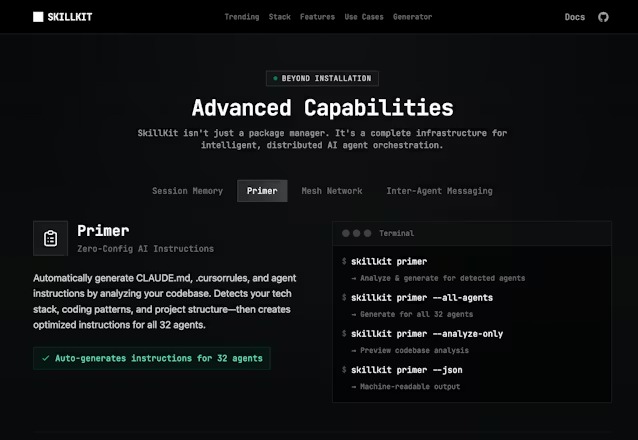Click the skillkit primer --all-agents command
Image resolution: width=638 pixels, height=440 pixels.
tap(422, 298)
